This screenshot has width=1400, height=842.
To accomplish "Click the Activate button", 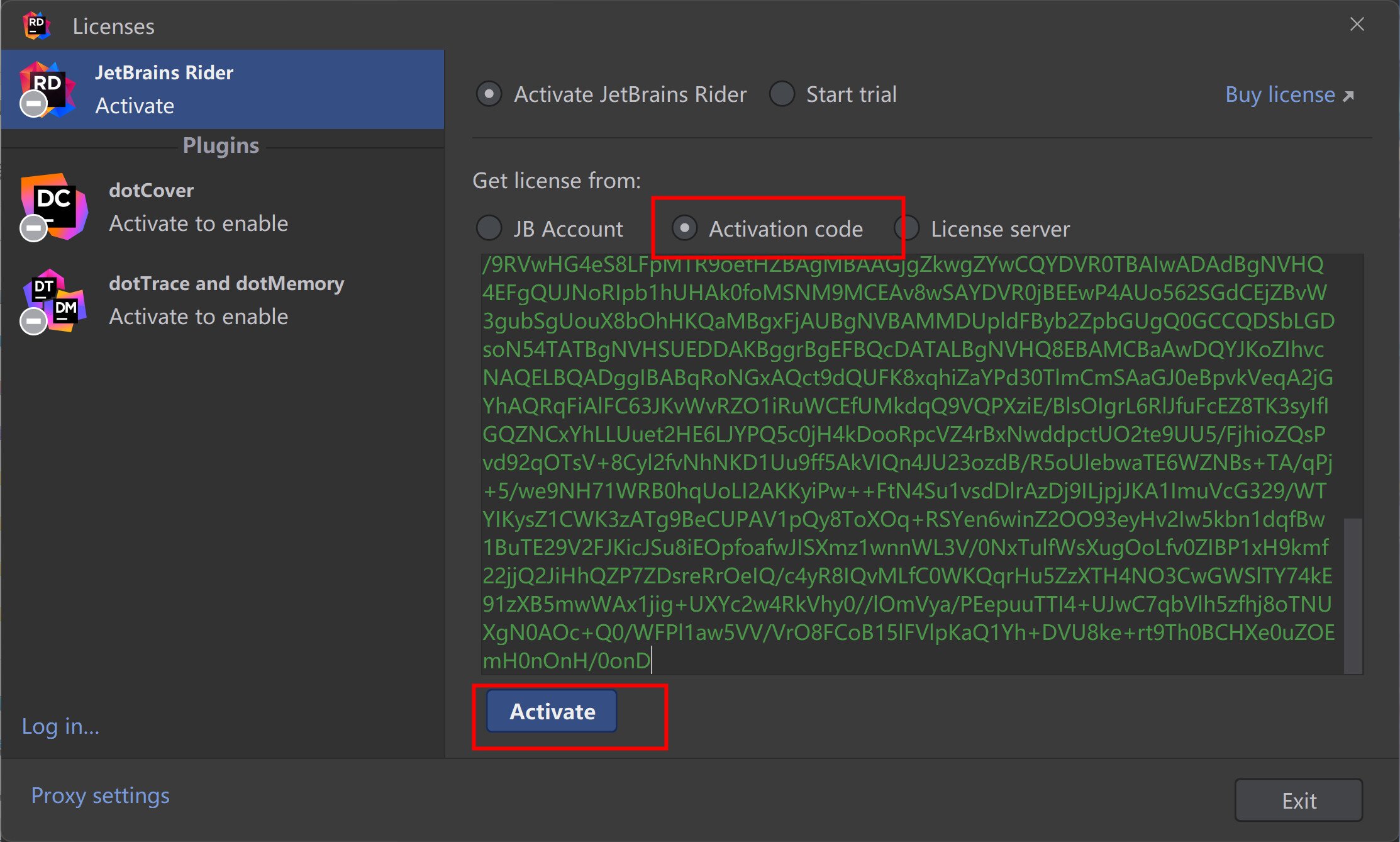I will [x=552, y=711].
